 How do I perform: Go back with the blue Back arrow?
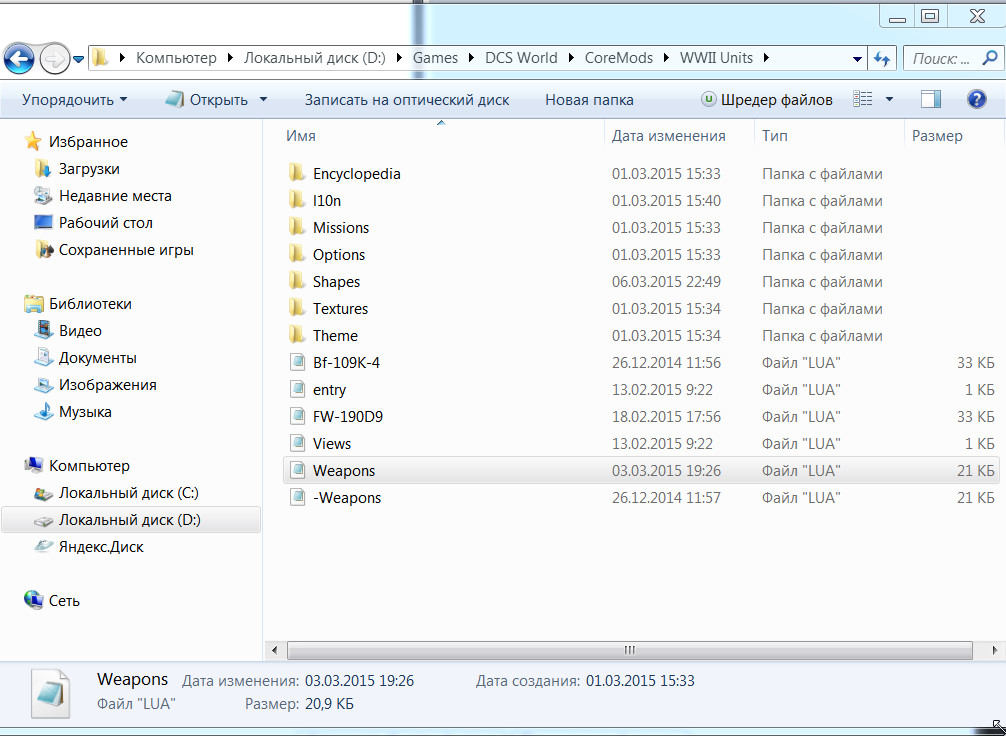[19, 60]
